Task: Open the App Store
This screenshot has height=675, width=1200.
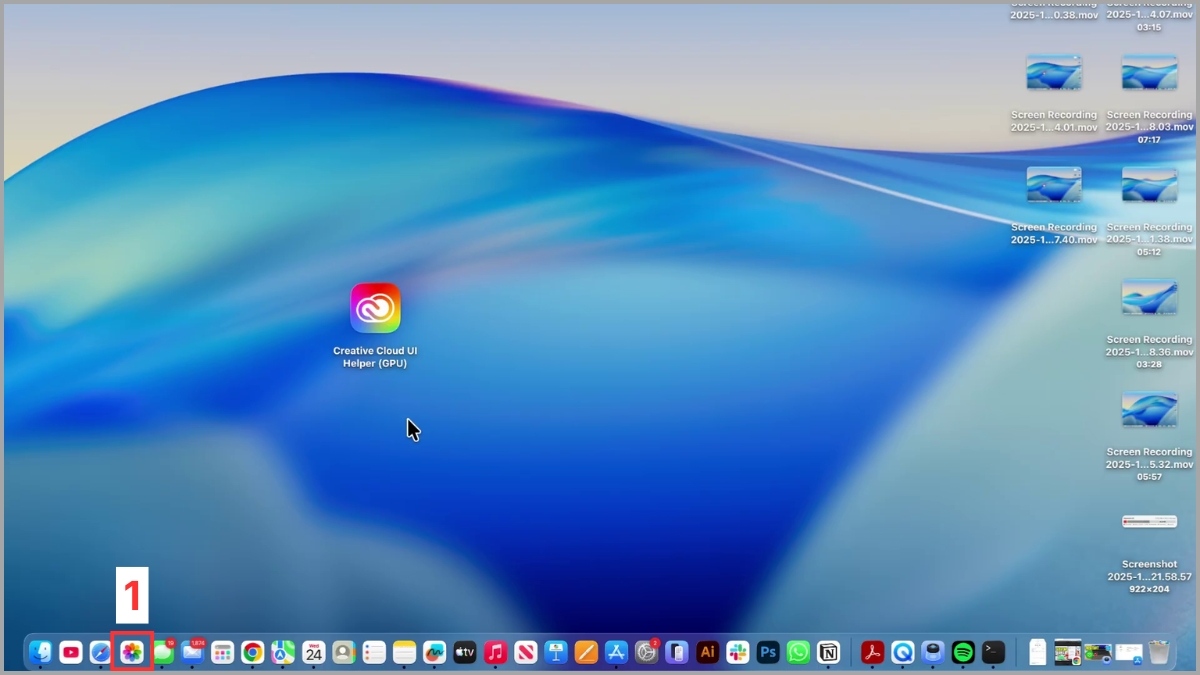Action: pos(617,652)
